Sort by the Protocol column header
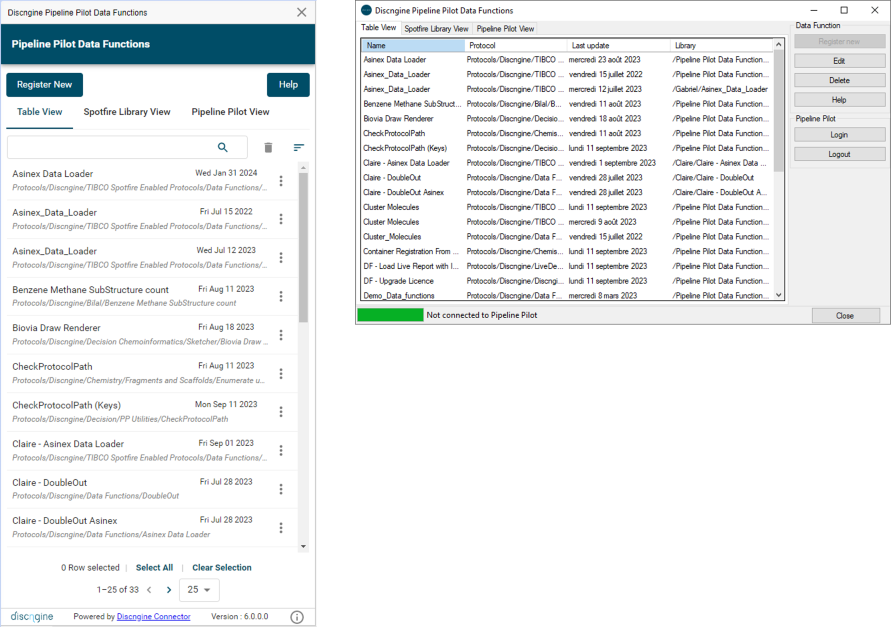The height and width of the screenshot is (627, 891). click(x=516, y=45)
